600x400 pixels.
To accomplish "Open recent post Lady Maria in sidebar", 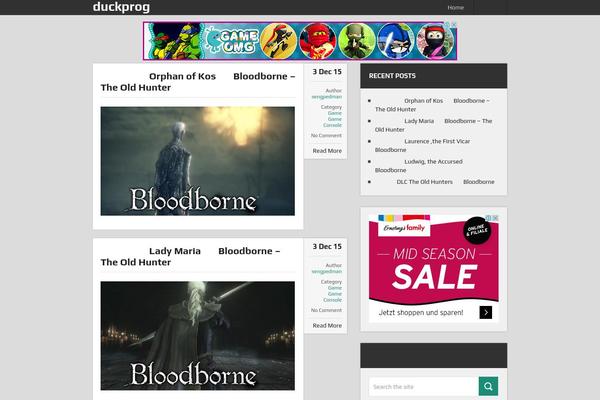I will 434,125.
